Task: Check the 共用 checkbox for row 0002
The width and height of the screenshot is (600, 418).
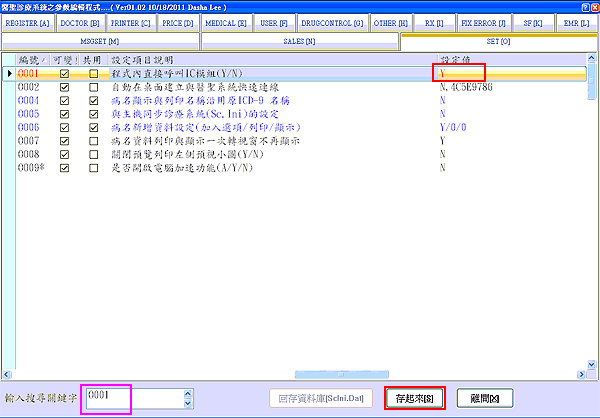Action: click(x=93, y=88)
